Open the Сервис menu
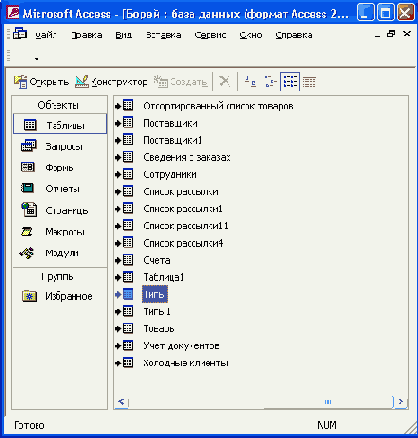 click(210, 35)
